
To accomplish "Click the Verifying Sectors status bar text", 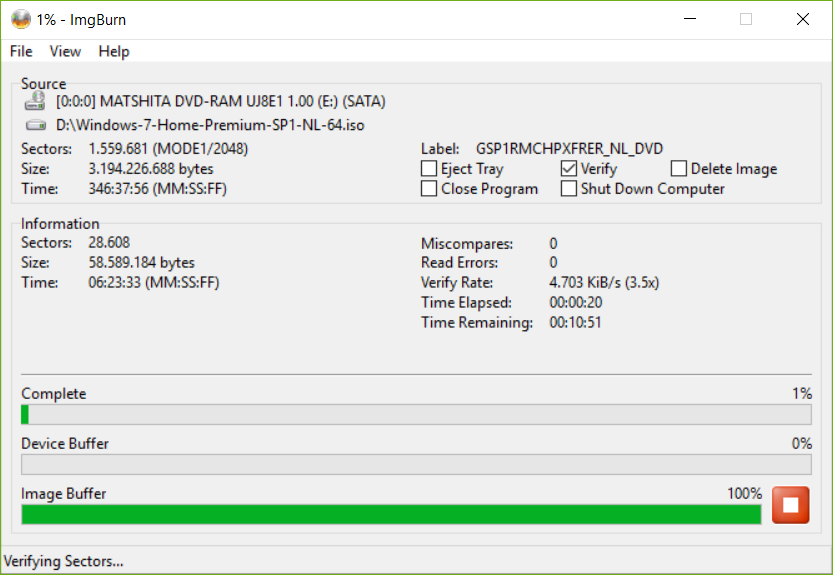I will pos(63,561).
